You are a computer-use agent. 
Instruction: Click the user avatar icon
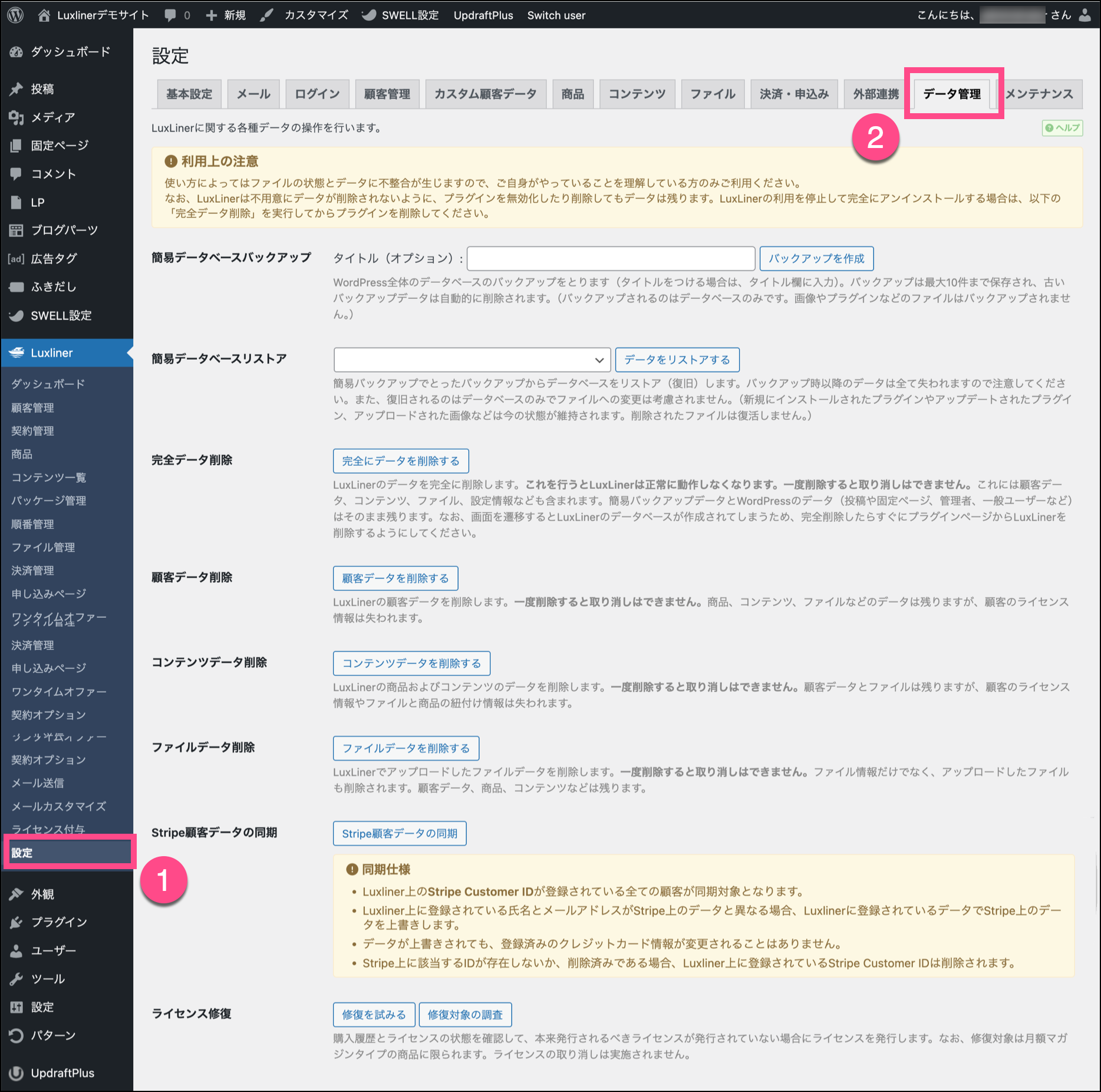coord(1084,15)
